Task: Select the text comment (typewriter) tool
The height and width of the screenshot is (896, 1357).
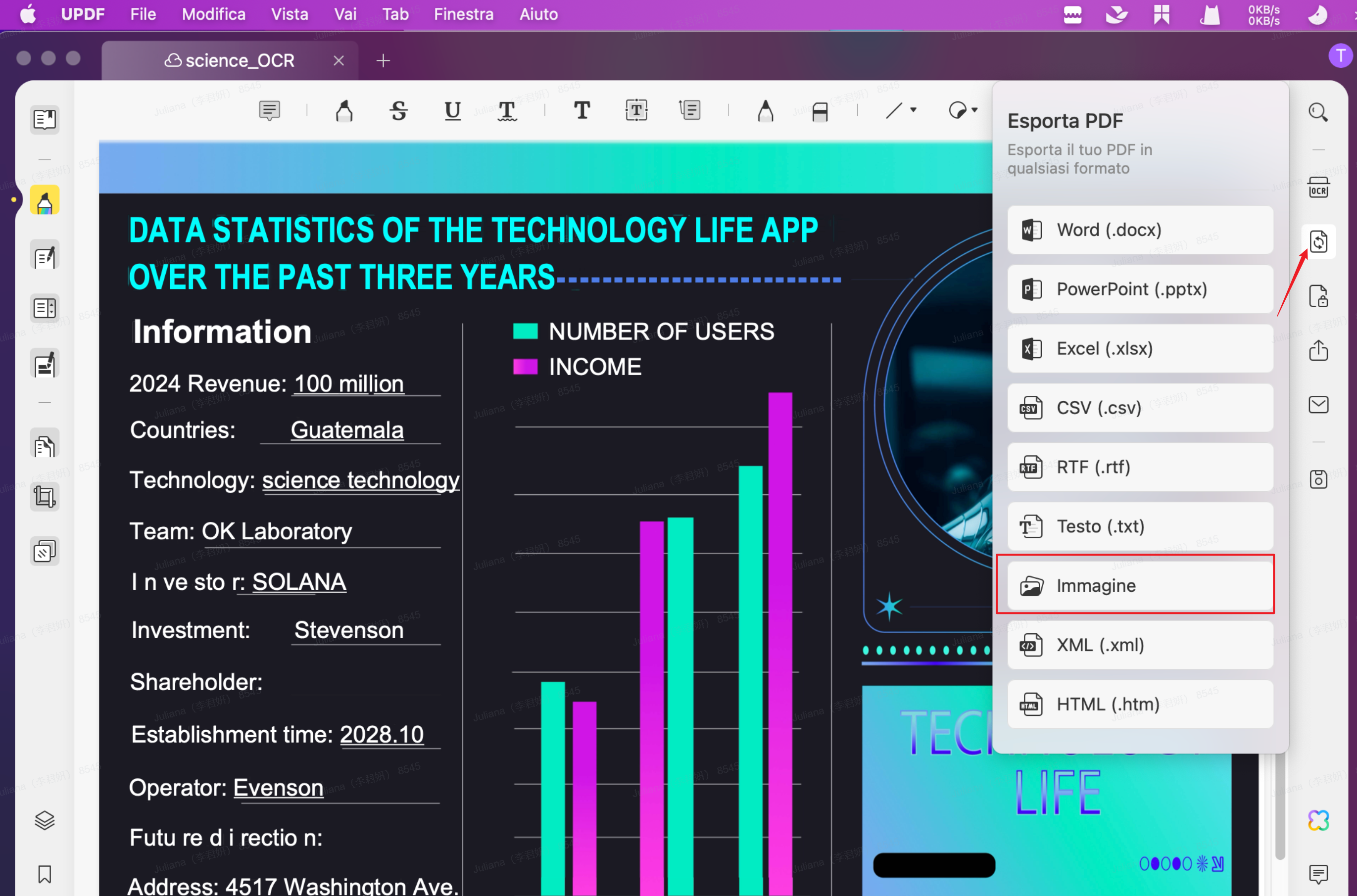Action: [582, 110]
